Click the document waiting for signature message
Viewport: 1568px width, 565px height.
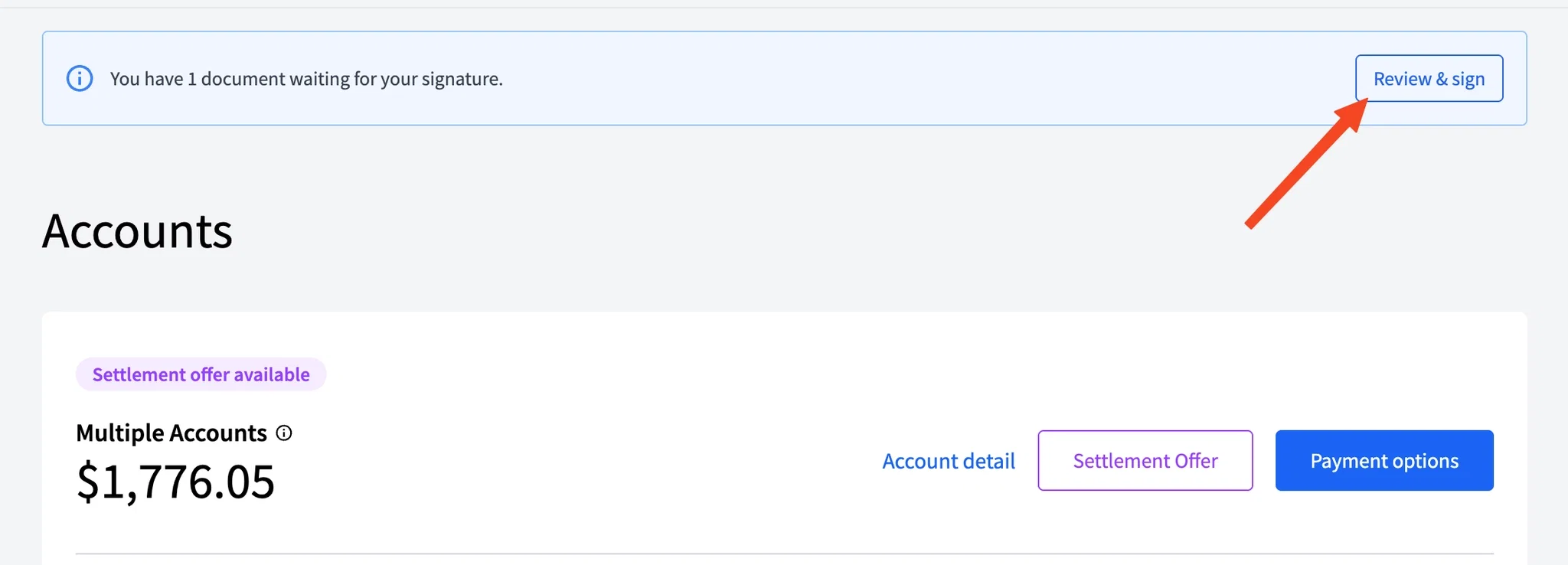(306, 79)
